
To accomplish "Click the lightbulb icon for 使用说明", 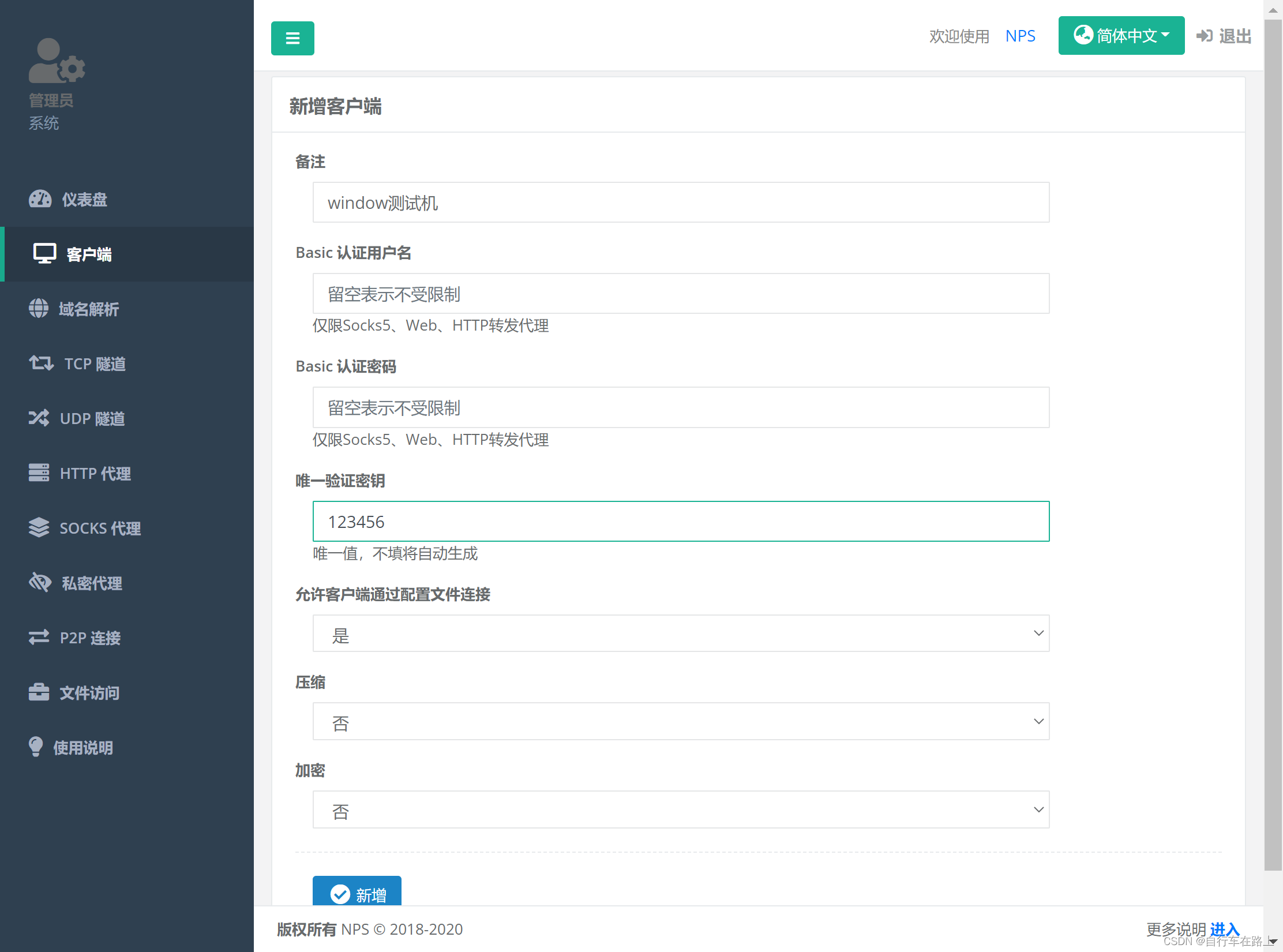I will 36,747.
